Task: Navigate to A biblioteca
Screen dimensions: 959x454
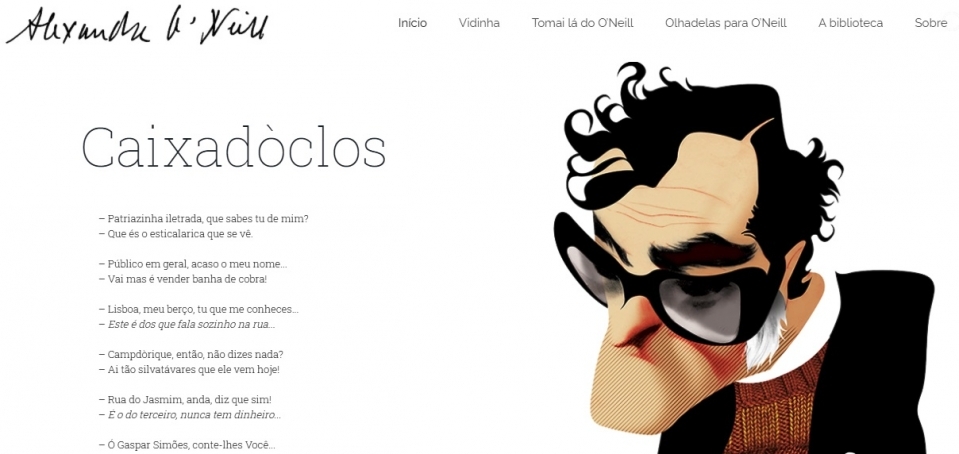Action: 850,23
